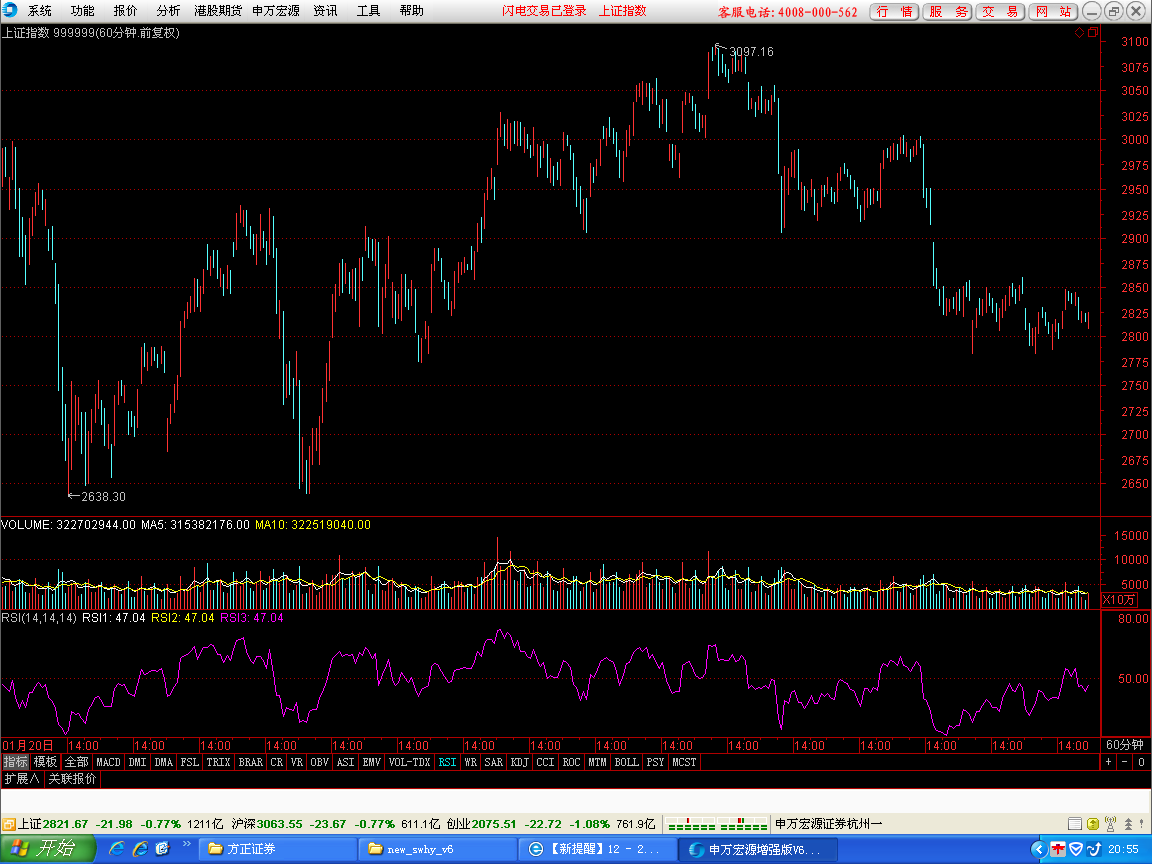Image resolution: width=1152 pixels, height=864 pixels.
Task: Click the orange icon before 上证 in status bar
Action: coord(9,824)
